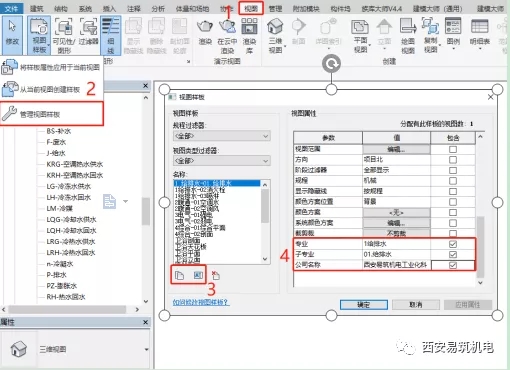Click the delete template icon below name list
Image resolution: width=510 pixels, height=370 pixels.
click(216, 275)
